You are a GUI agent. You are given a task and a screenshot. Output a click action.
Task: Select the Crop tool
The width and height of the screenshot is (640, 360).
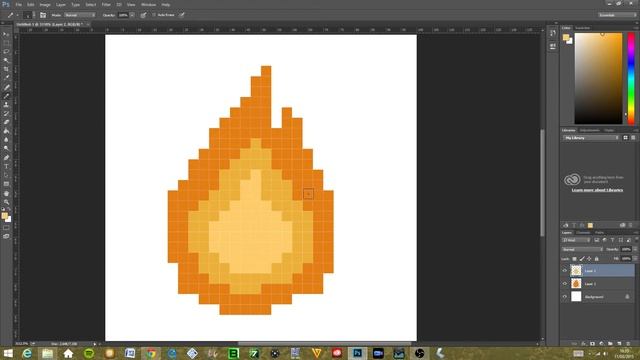(6, 69)
